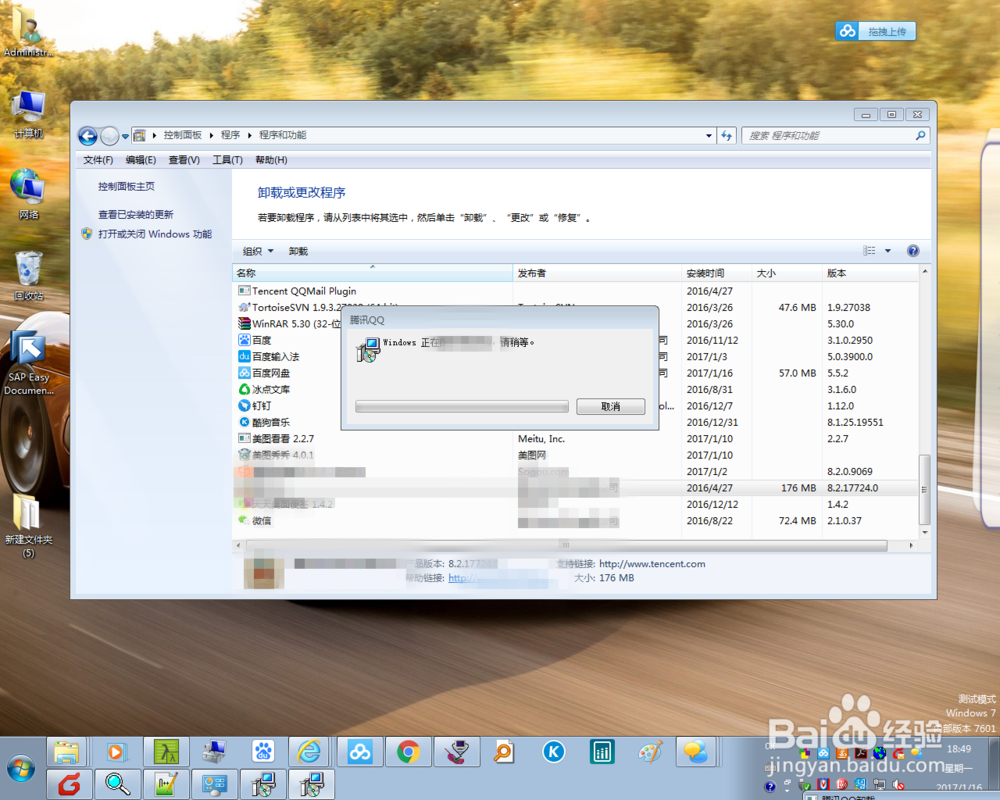
Task: Open the 查看(V) menu
Action: [x=184, y=160]
